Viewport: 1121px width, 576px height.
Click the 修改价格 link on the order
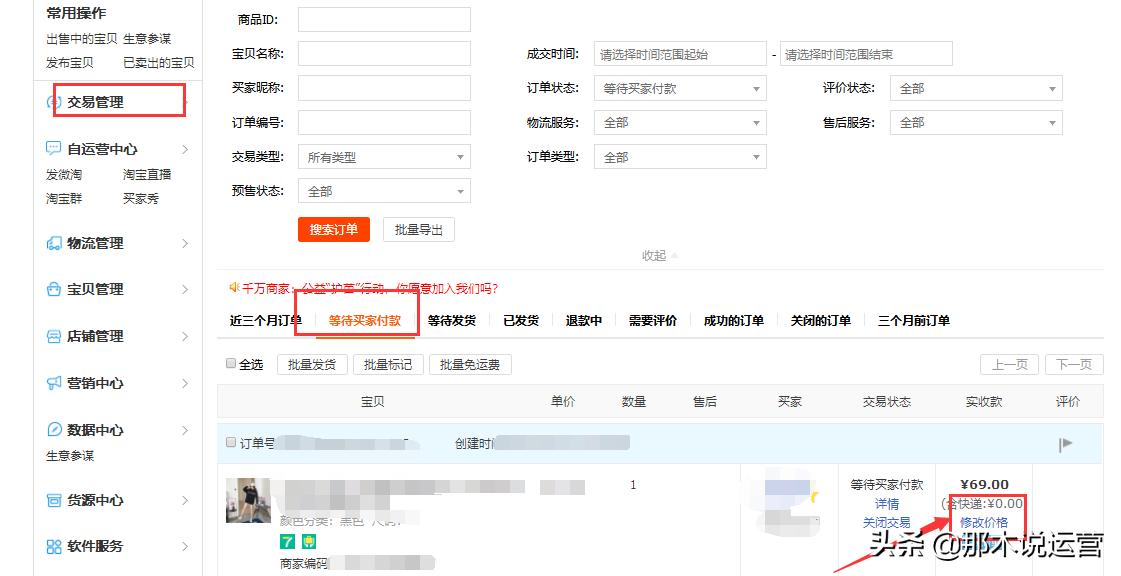point(983,521)
